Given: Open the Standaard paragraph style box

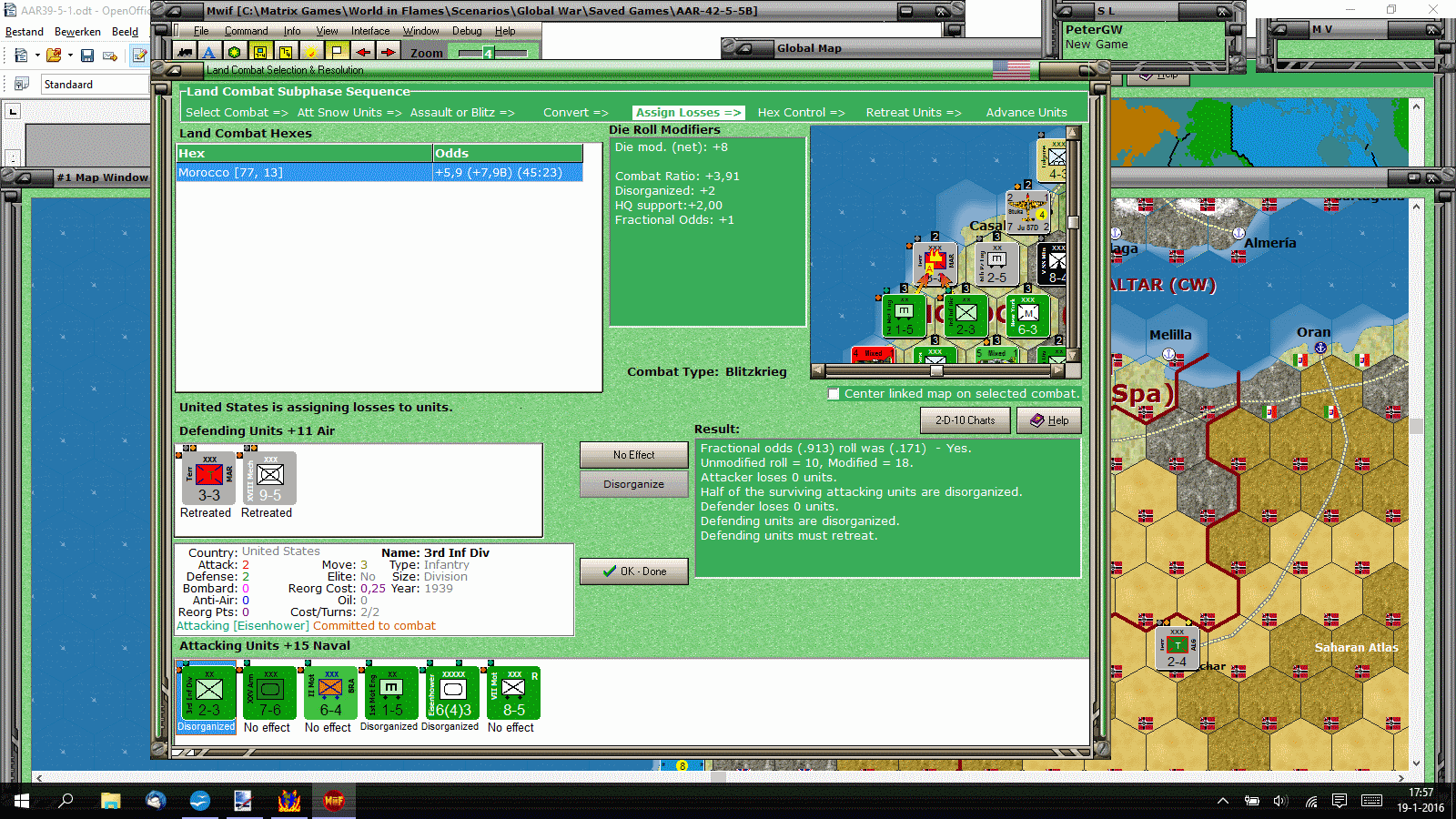Looking at the screenshot, I should click(95, 85).
